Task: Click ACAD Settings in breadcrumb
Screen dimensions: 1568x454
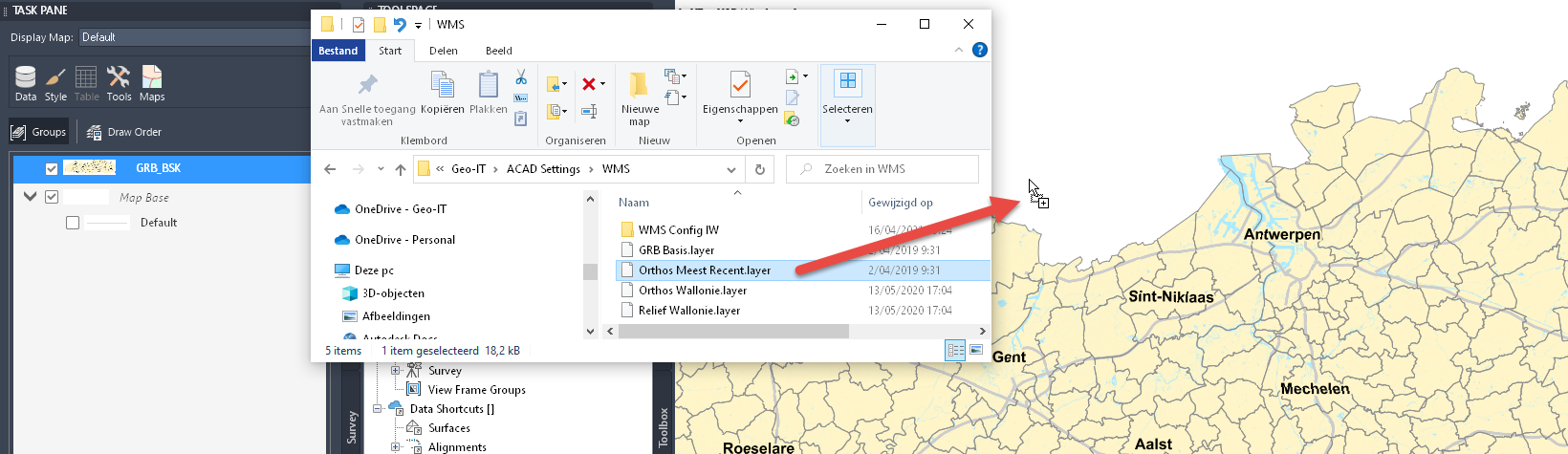Action: coord(543,169)
